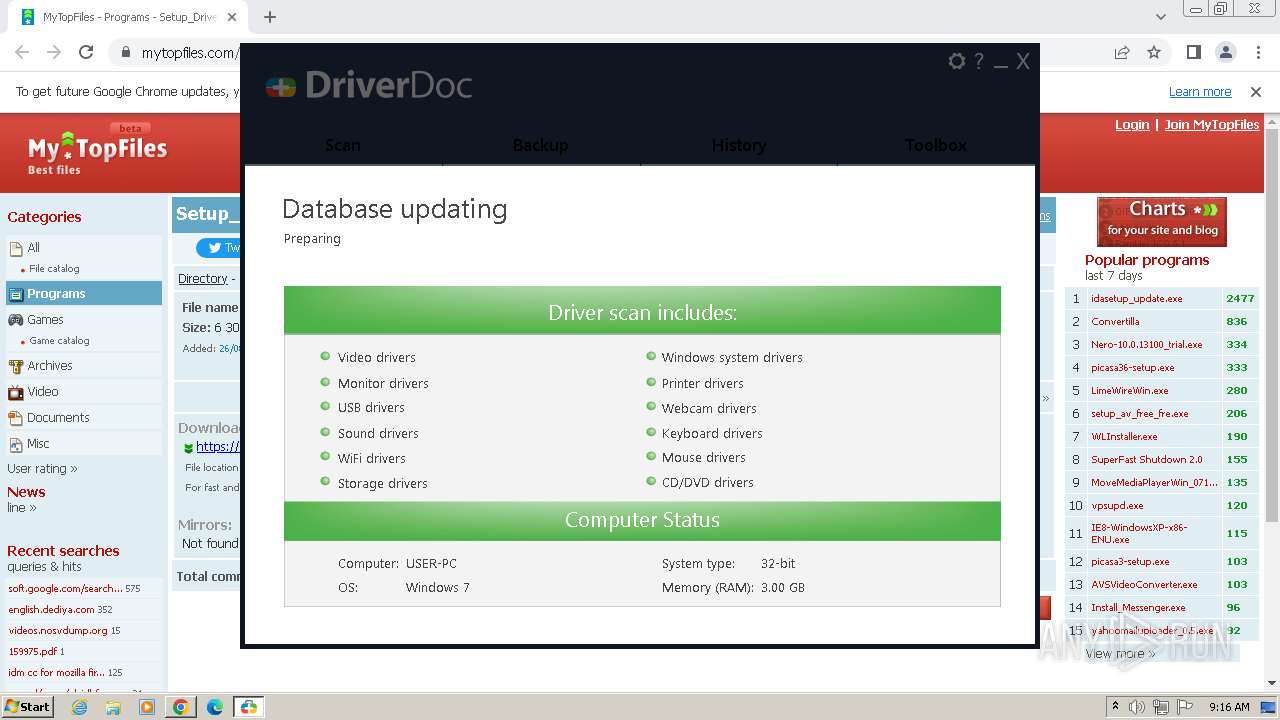Image resolution: width=1280 pixels, height=720 pixels.
Task: Select the All category
Action: click(x=34, y=247)
